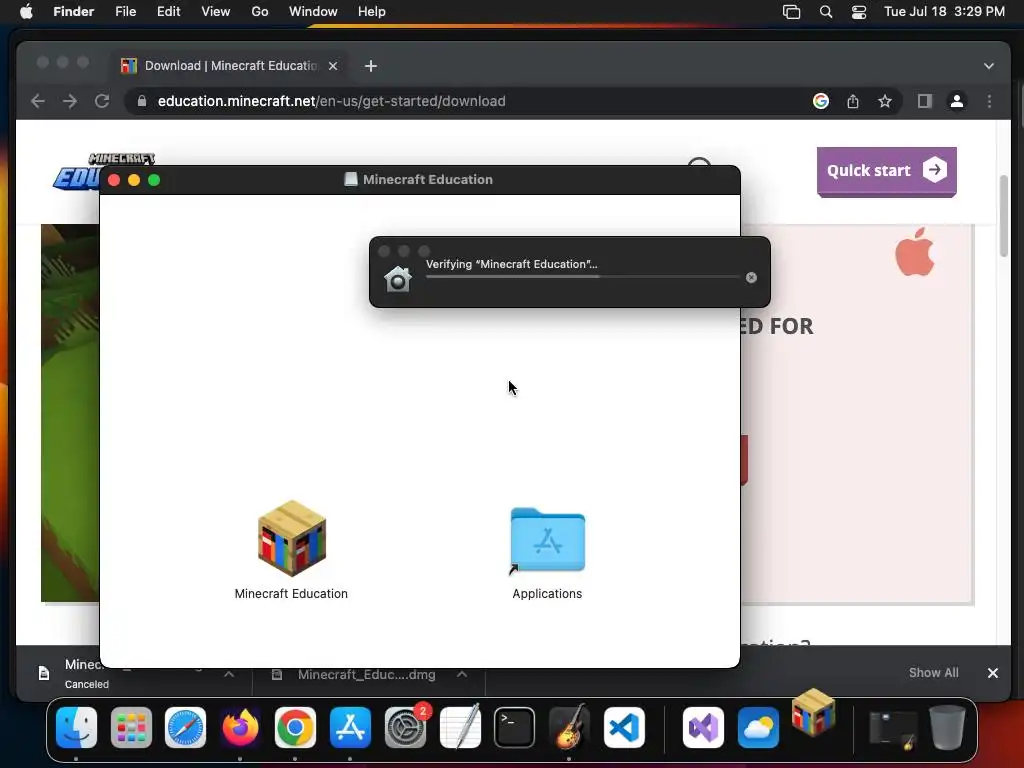Open the Help menu
Screen dimensions: 1024x768
pyautogui.click(x=372, y=12)
